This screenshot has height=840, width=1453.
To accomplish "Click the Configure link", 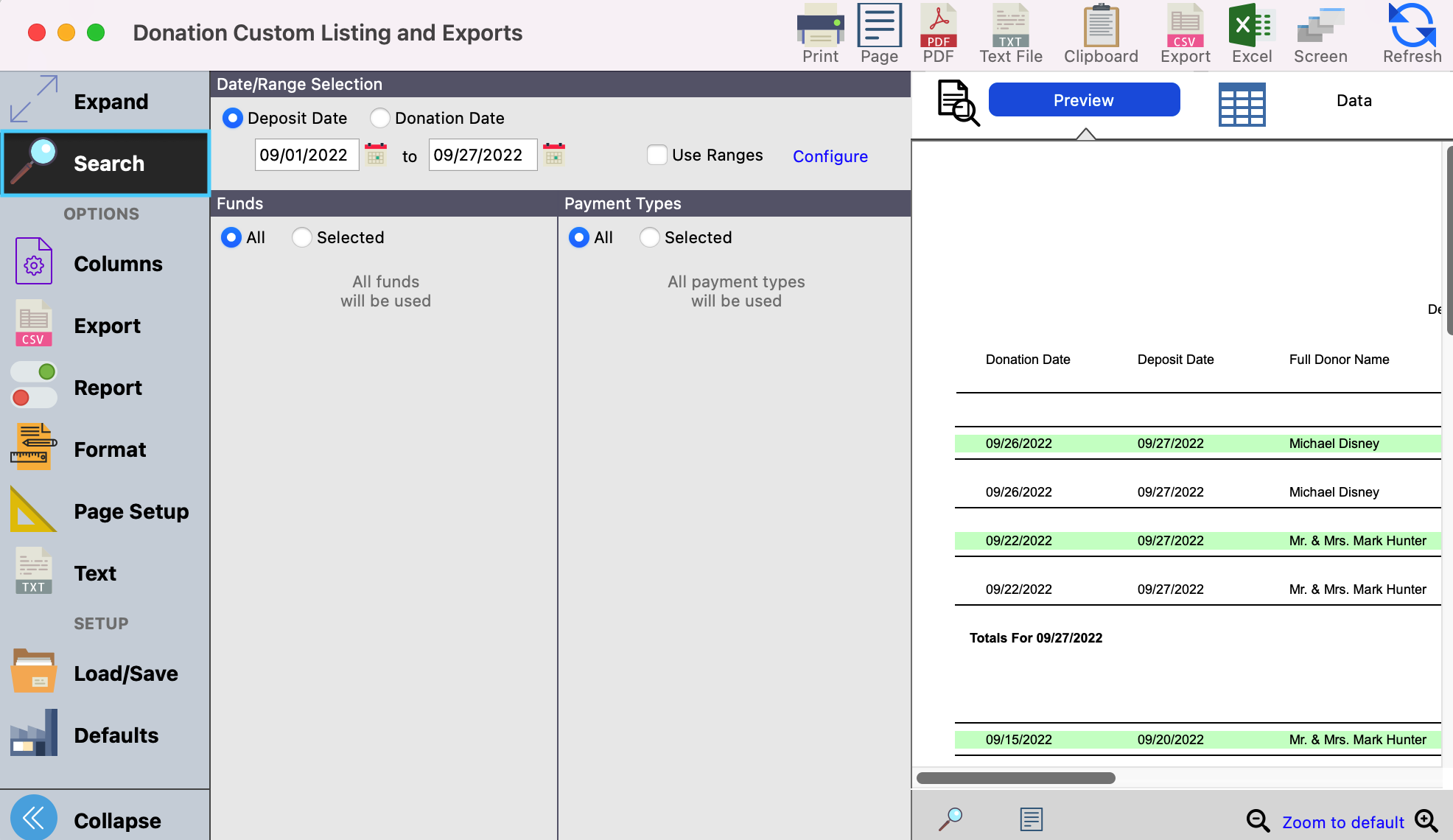I will coord(830,156).
